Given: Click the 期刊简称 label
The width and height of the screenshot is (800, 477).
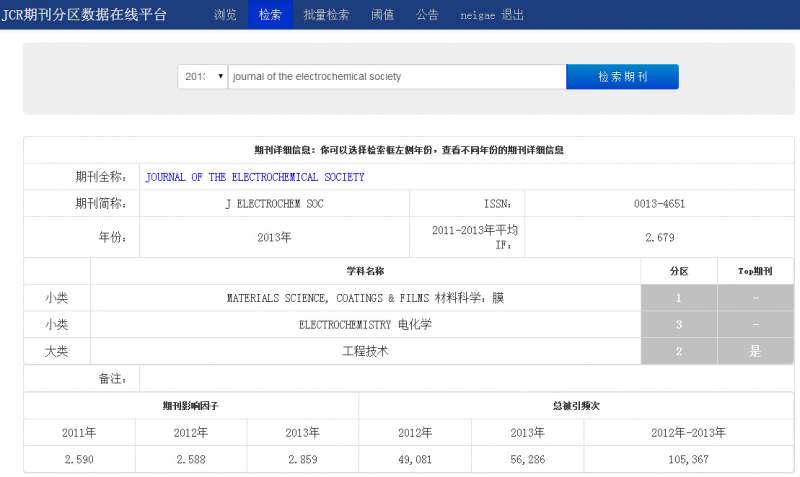Looking at the screenshot, I should 101,204.
